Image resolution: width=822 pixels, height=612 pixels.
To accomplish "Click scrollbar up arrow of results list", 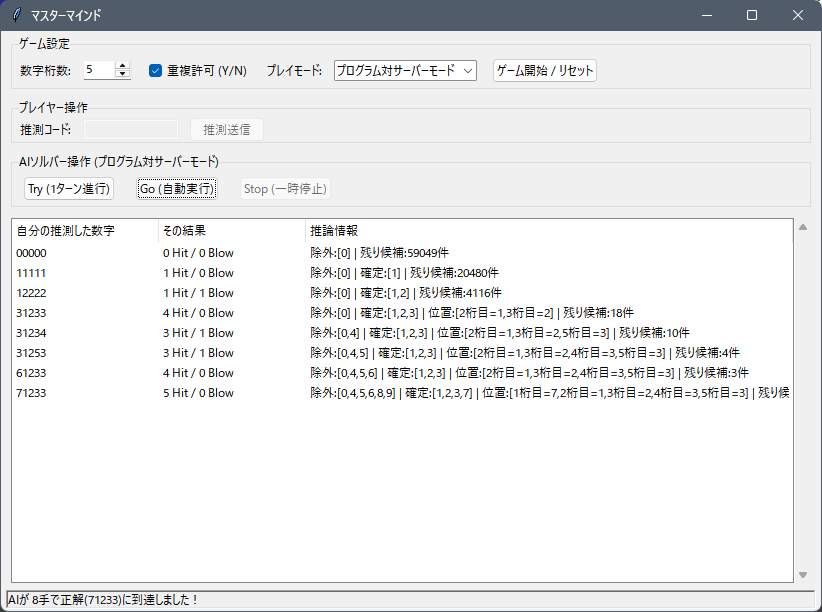I will [803, 227].
